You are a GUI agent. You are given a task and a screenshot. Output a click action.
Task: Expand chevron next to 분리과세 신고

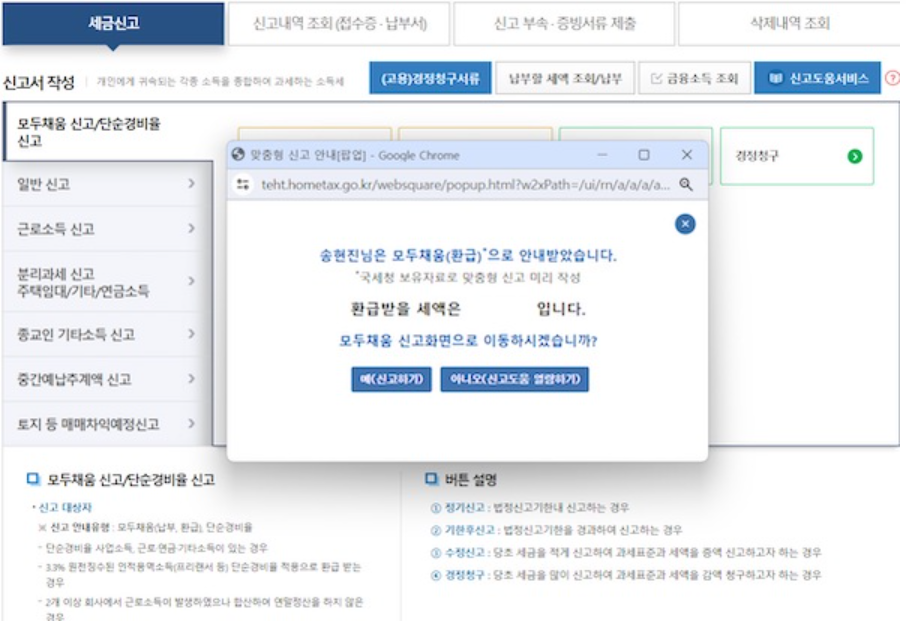pos(191,281)
